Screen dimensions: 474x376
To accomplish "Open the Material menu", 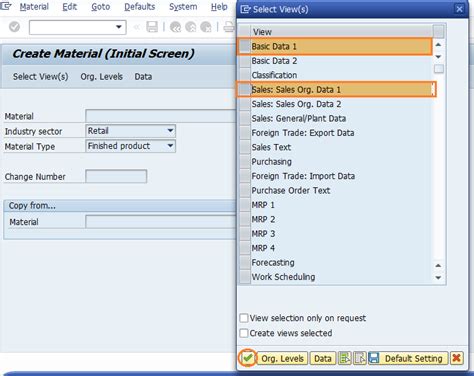I will point(34,7).
